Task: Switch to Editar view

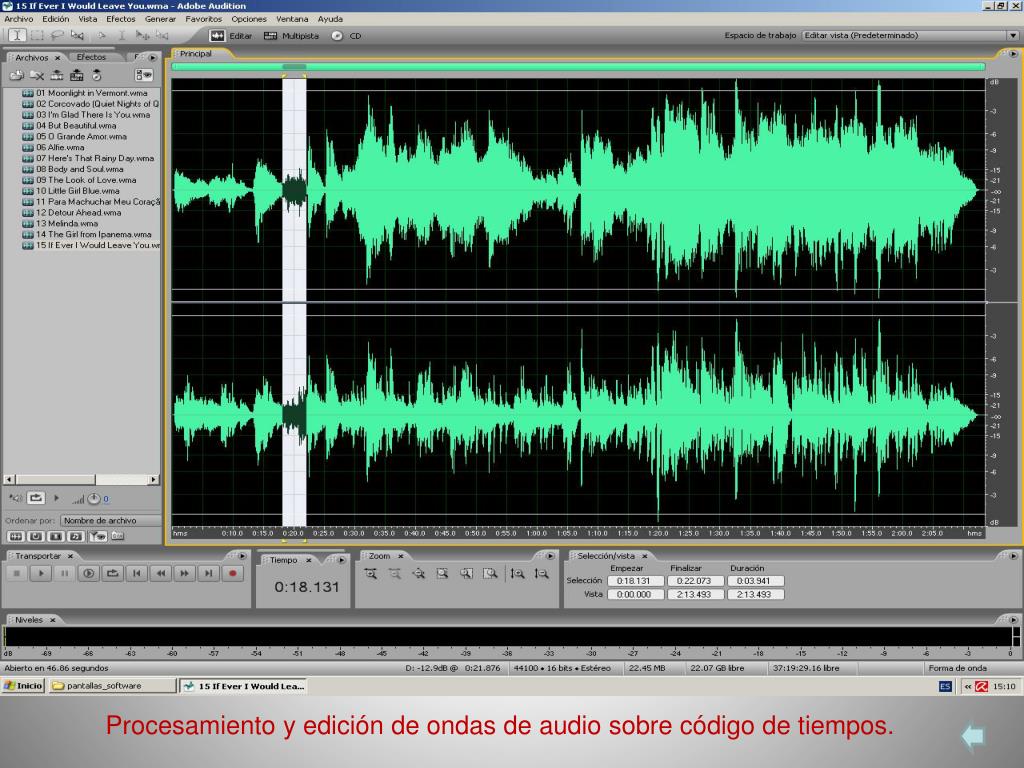Action: point(232,36)
